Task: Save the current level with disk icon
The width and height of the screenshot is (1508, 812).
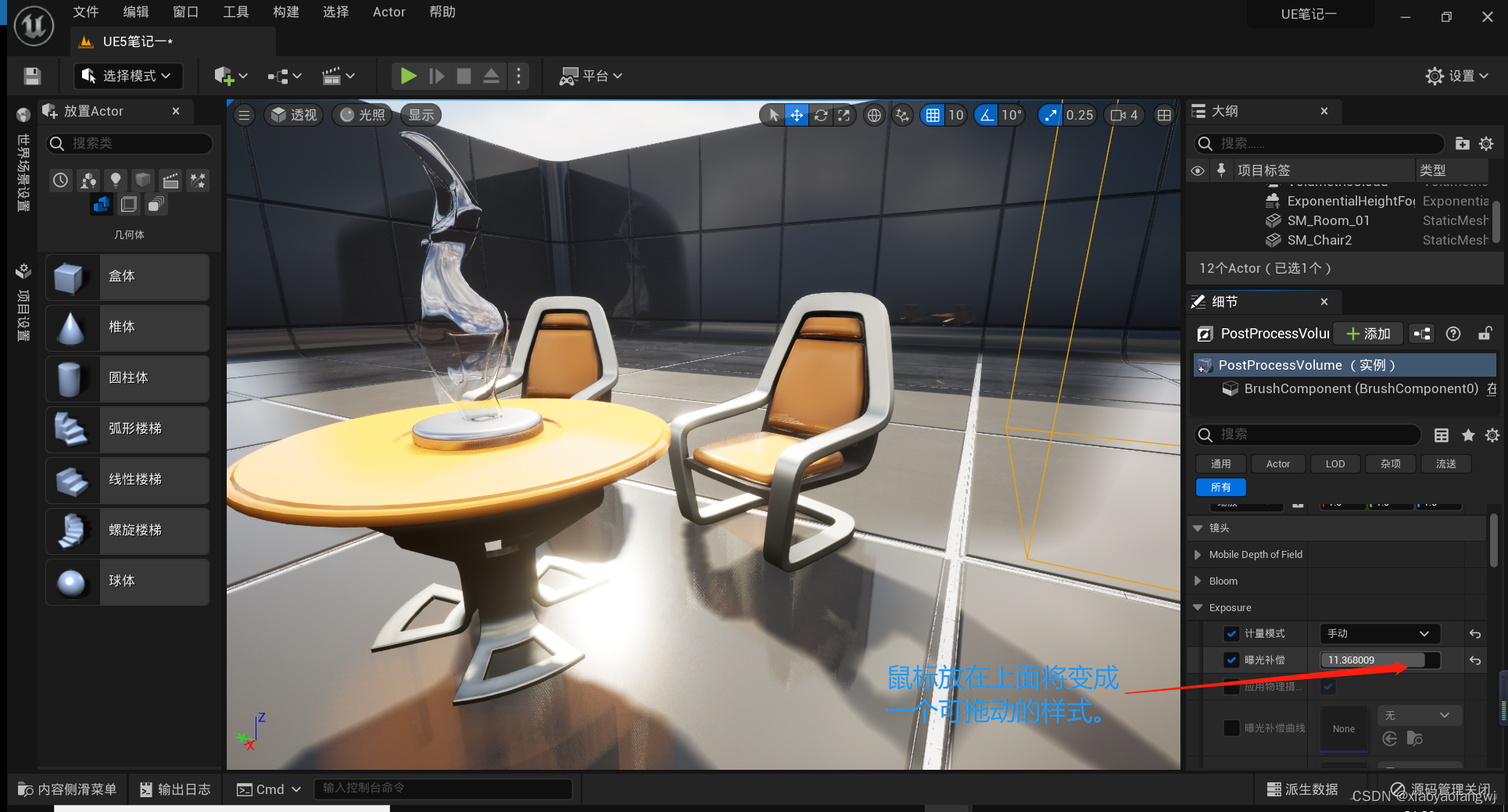Action: coord(32,76)
